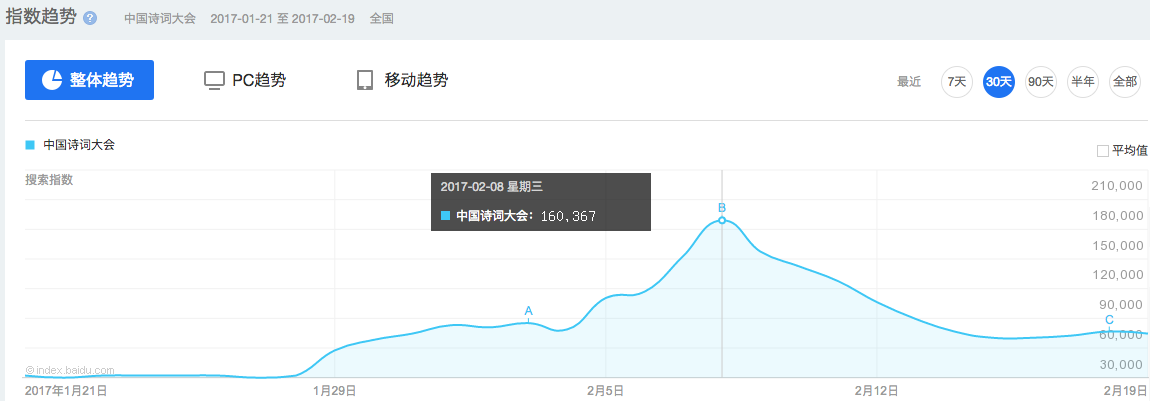Click marker B at the chart peak
1150x401 pixels.
click(722, 209)
